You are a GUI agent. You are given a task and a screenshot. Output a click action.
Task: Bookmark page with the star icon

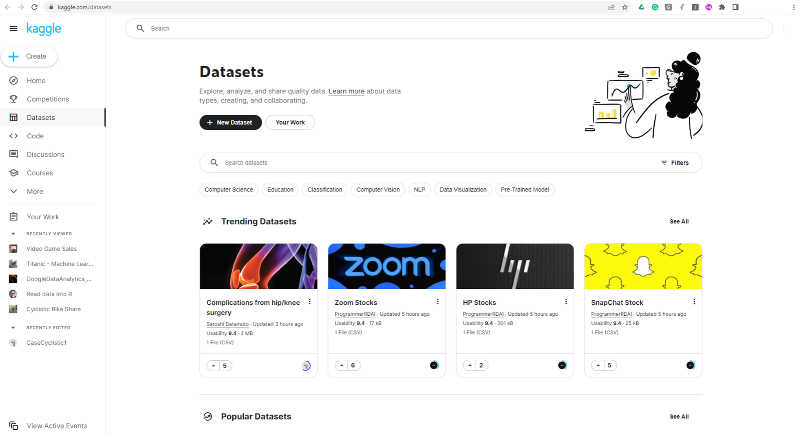(x=624, y=7)
